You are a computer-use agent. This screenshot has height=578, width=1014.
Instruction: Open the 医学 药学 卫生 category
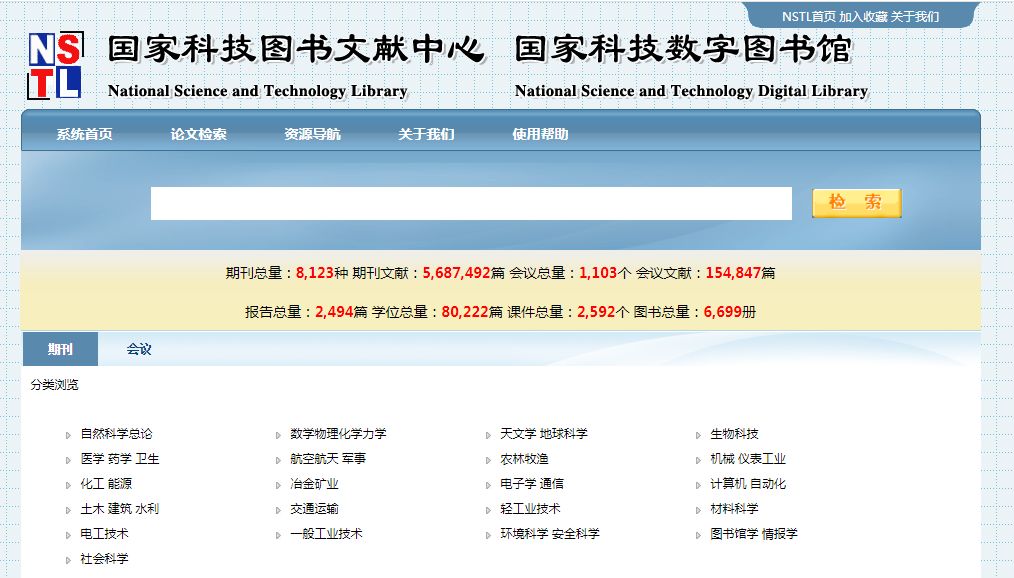point(120,459)
